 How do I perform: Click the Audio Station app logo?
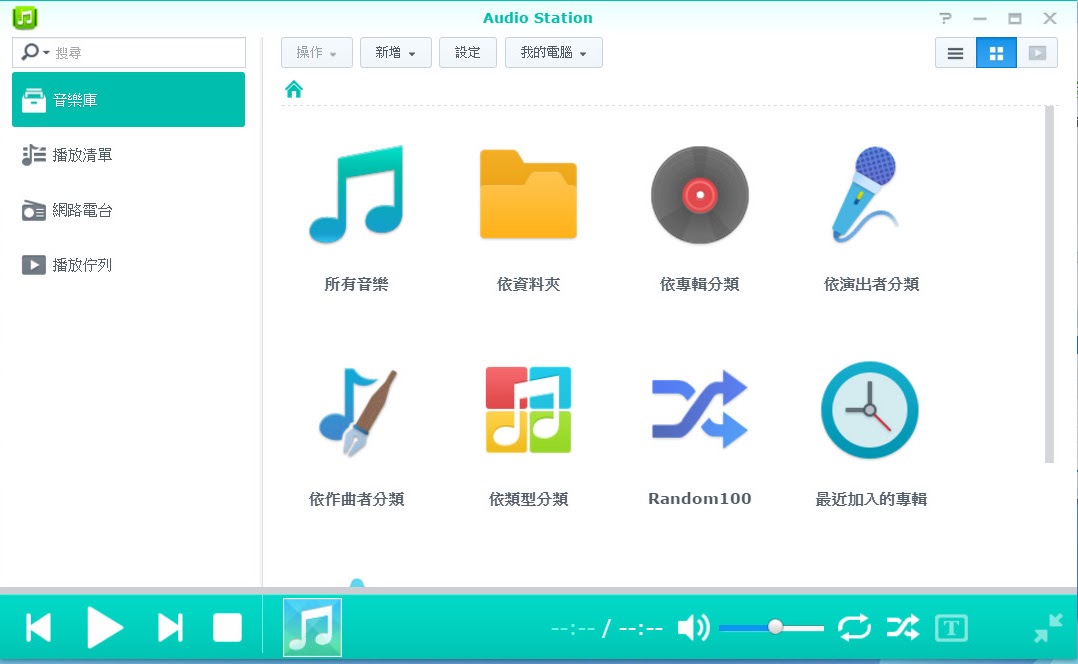point(25,17)
